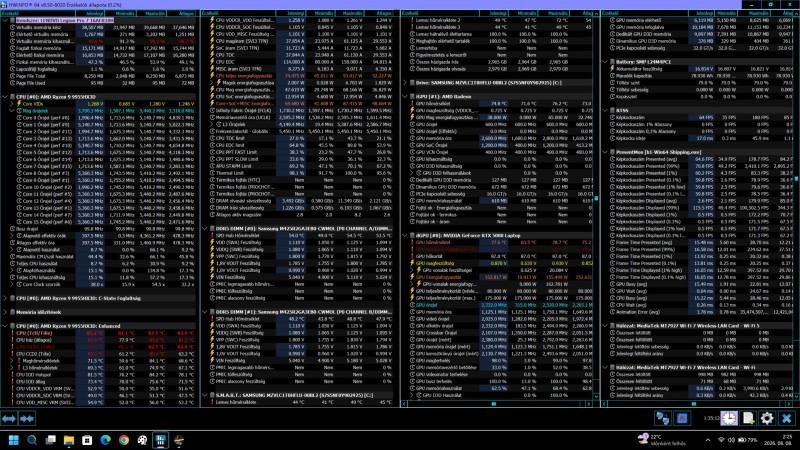Show hidden tray icons chevron
The height and width of the screenshot is (450, 800).
[x=708, y=440]
